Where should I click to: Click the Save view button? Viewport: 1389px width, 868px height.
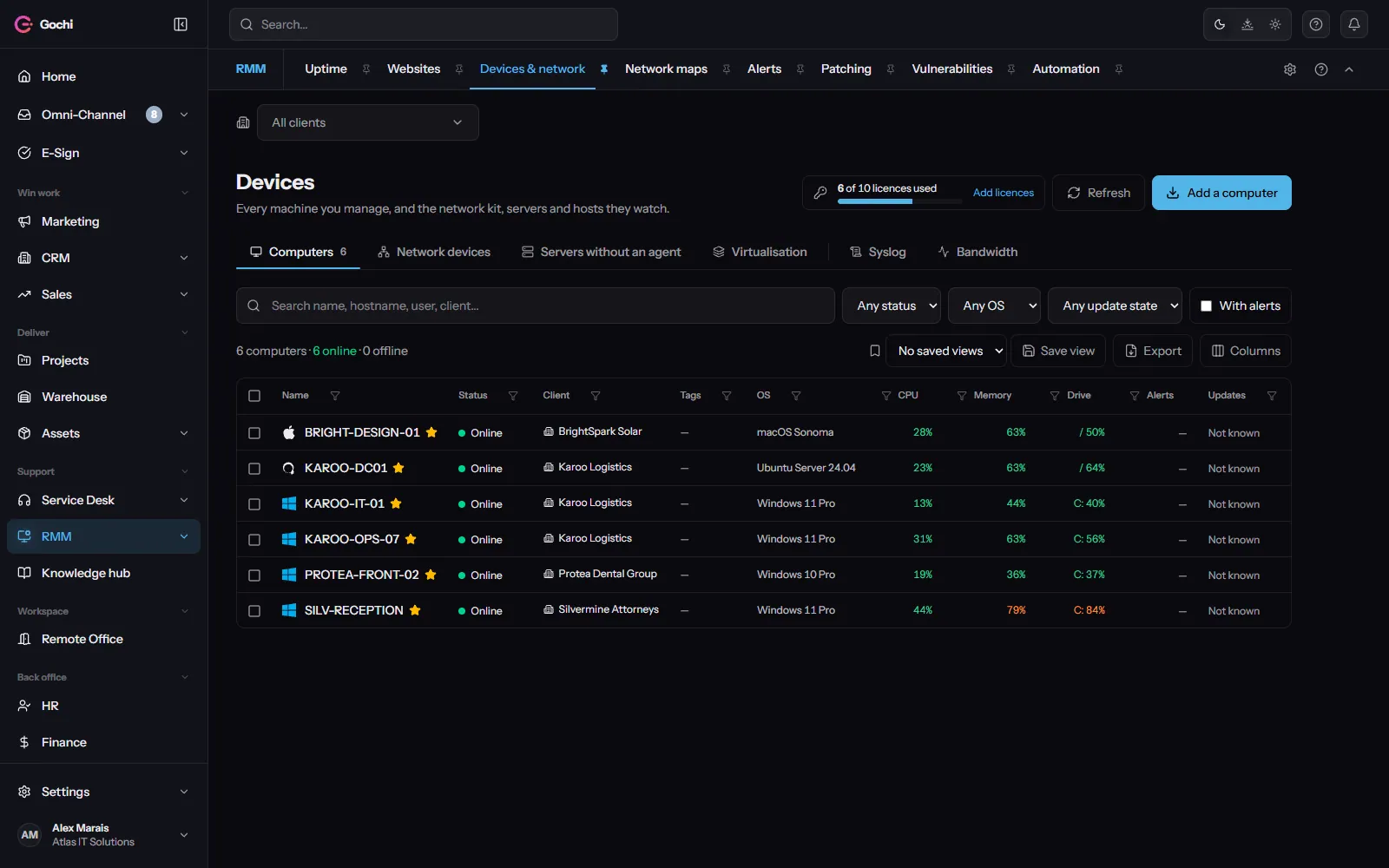(x=1058, y=351)
